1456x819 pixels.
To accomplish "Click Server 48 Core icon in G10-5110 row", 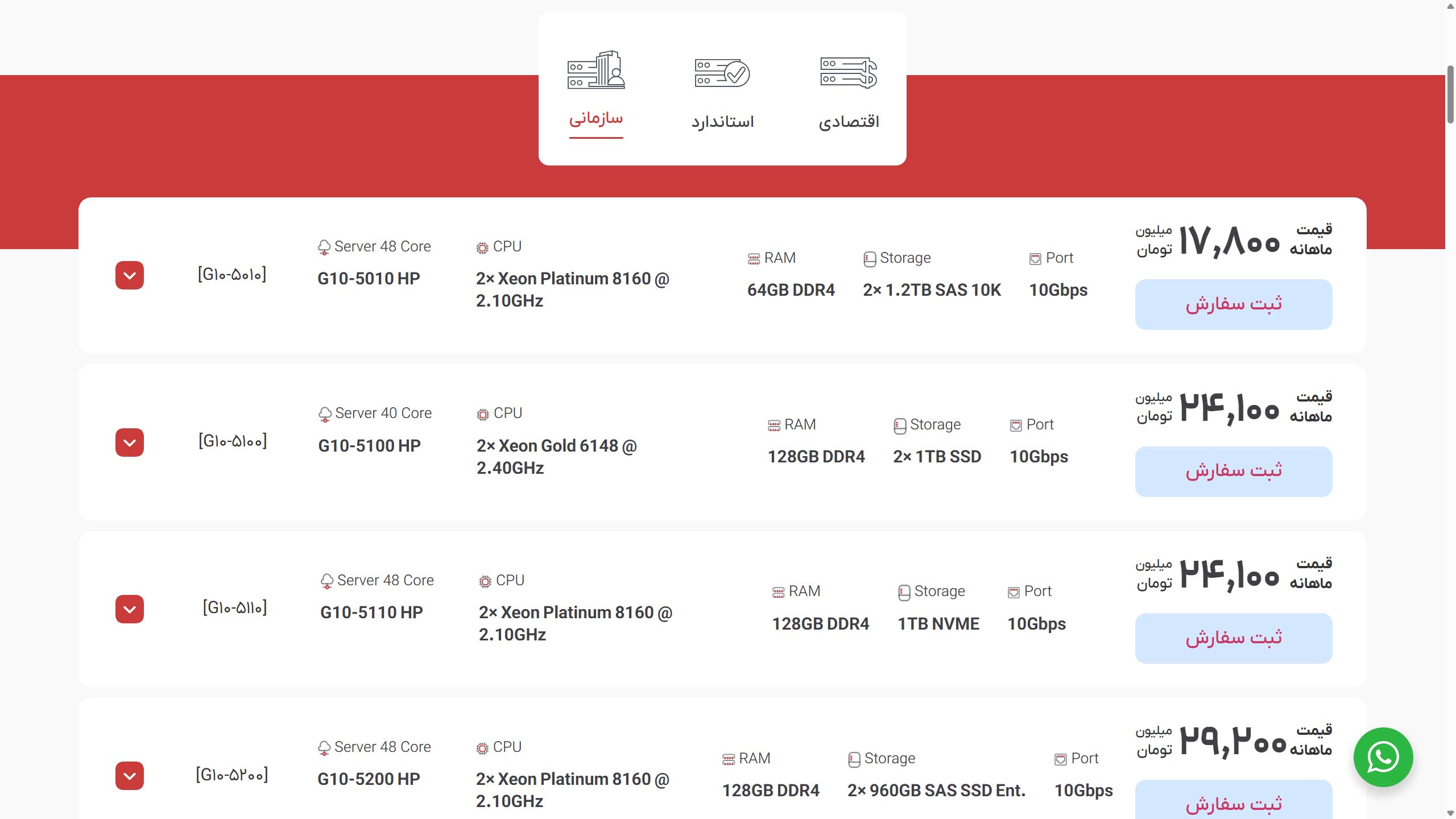I will (327, 581).
